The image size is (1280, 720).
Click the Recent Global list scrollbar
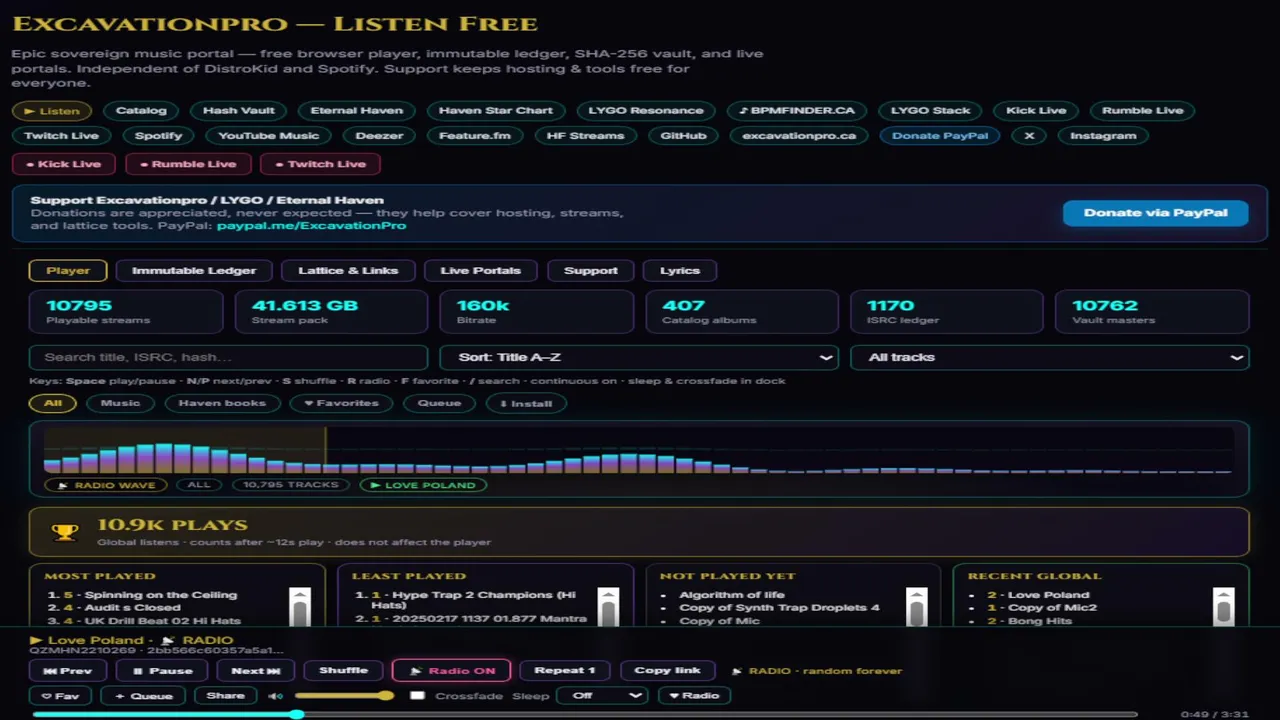(1224, 606)
